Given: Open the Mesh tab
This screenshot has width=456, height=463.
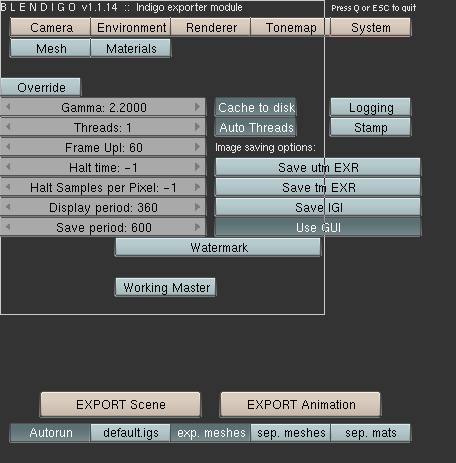Looking at the screenshot, I should click(51, 49).
